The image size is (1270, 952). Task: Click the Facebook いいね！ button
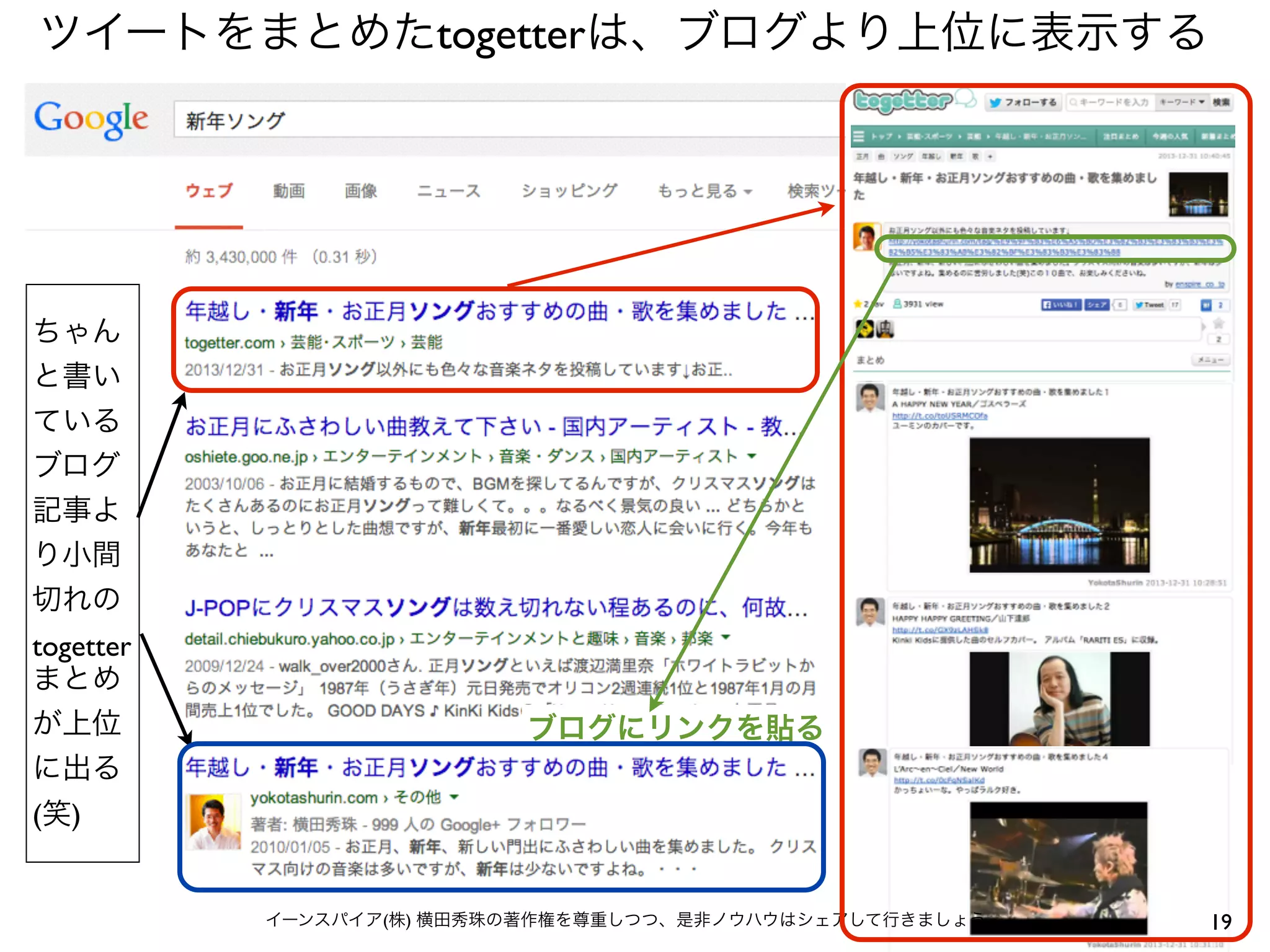1060,305
